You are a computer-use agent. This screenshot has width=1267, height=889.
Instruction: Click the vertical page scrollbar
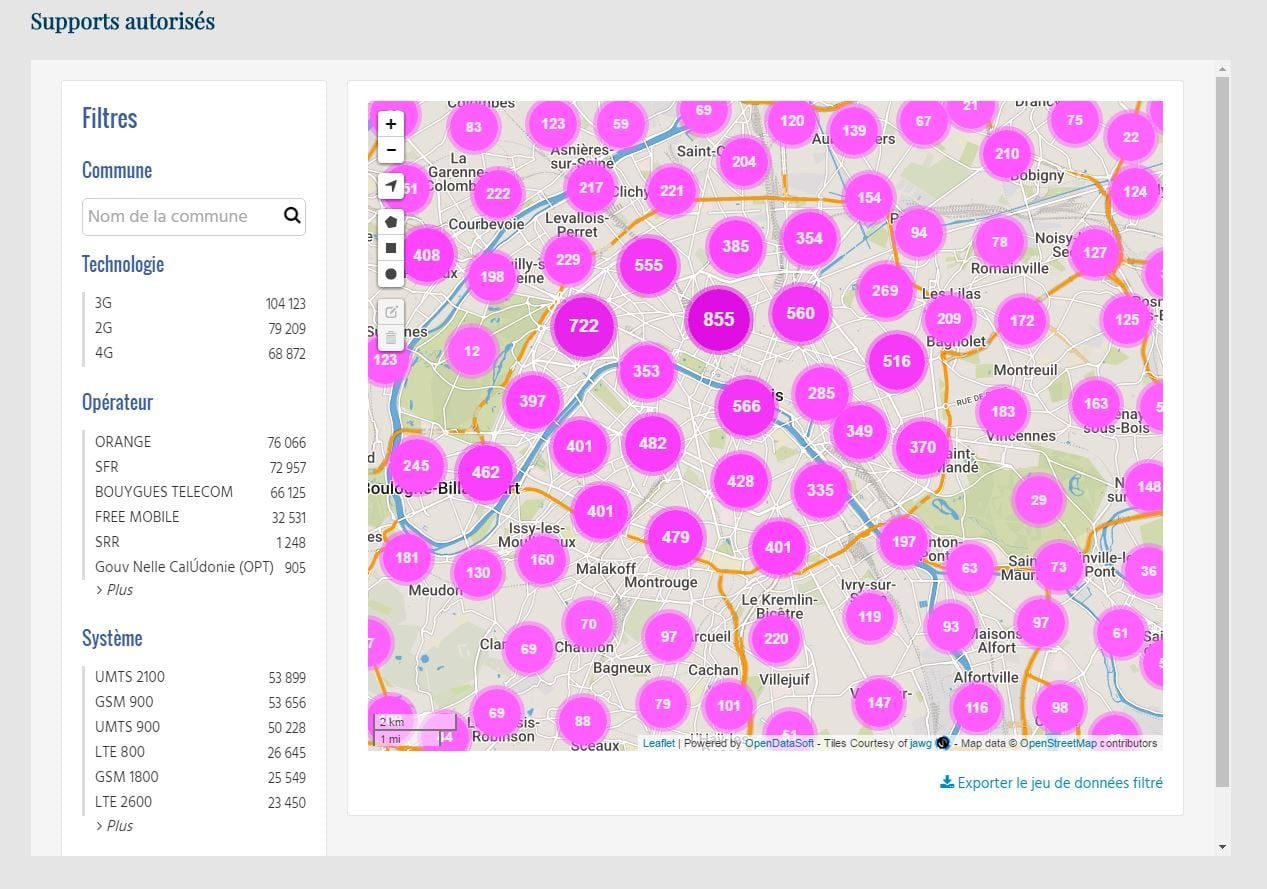point(1222,430)
